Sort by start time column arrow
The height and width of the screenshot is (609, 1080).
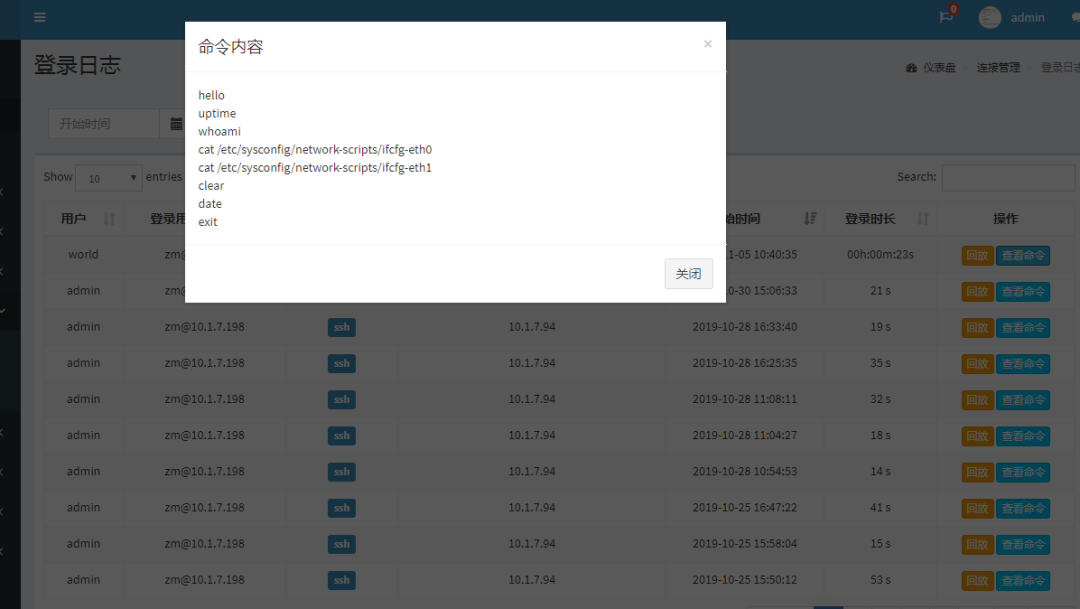coord(810,219)
